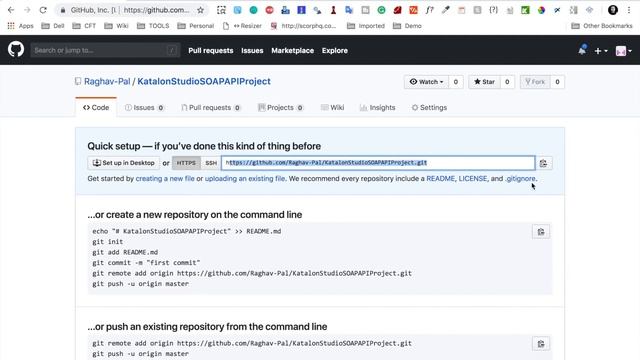Switch to the Projects tab

click(x=281, y=107)
